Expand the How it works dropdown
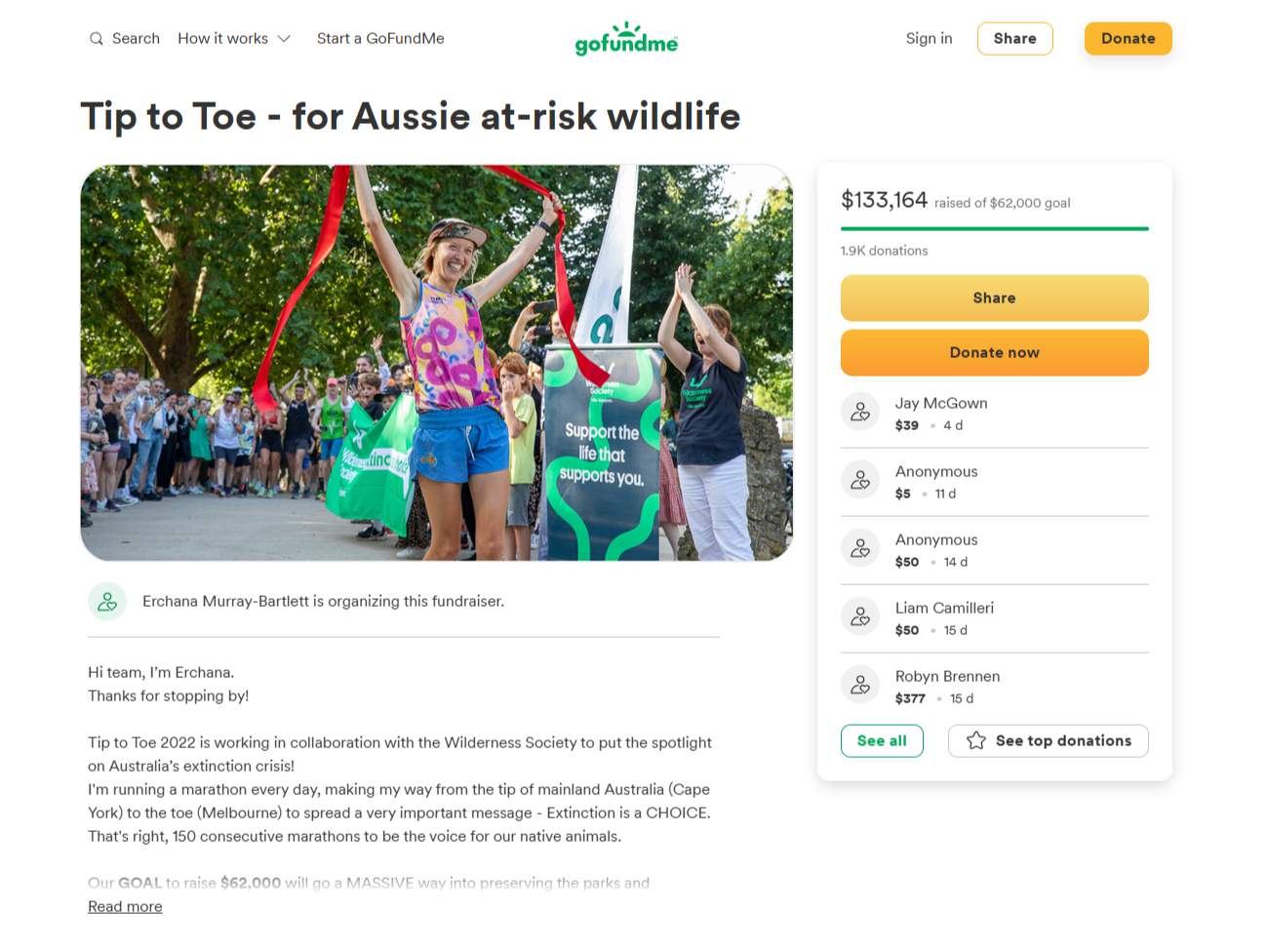The image size is (1268, 952). coord(223,39)
